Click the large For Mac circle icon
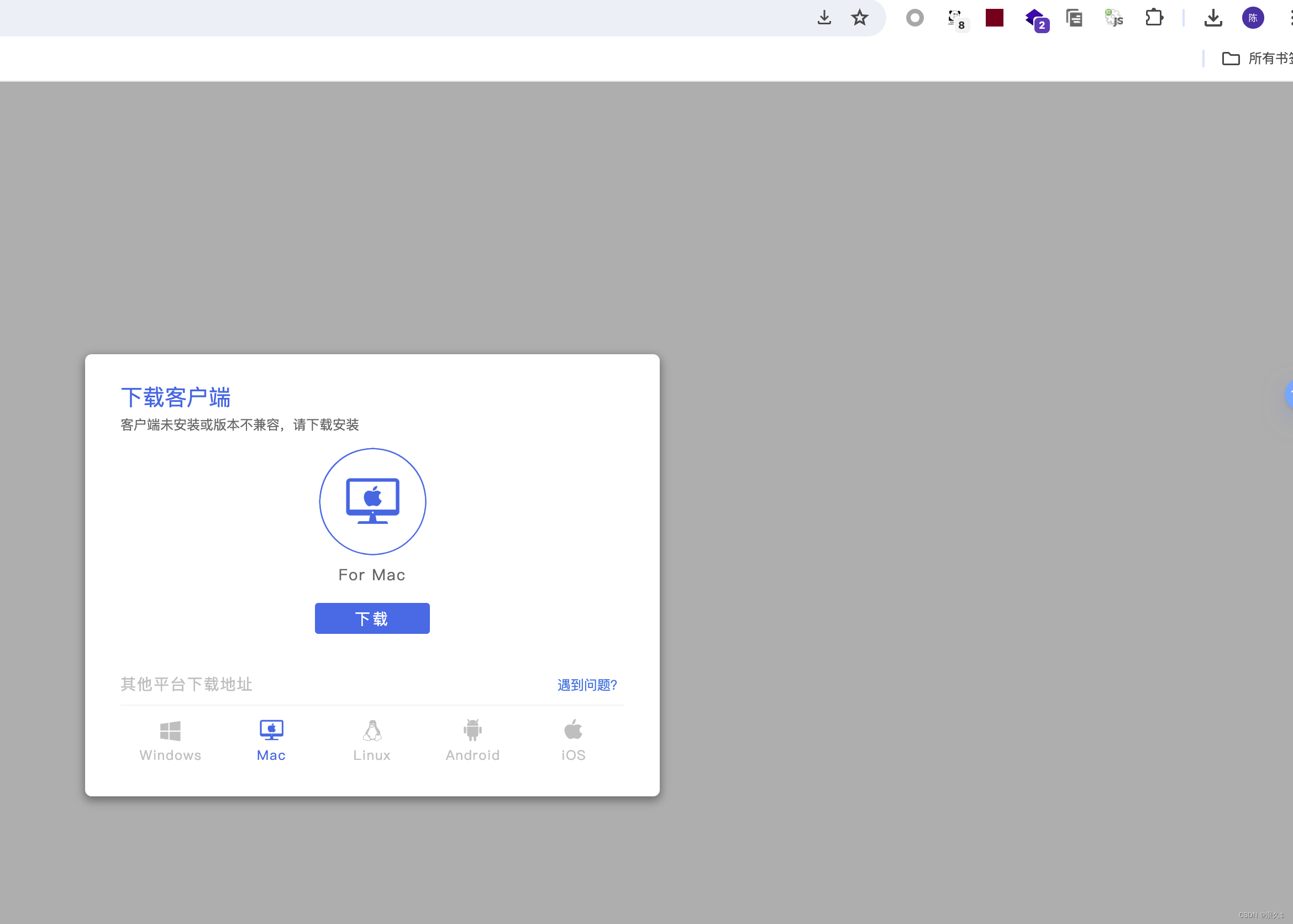1293x924 pixels. (372, 501)
